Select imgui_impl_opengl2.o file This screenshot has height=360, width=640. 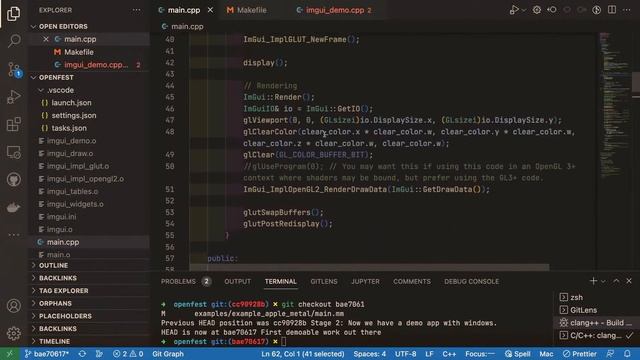click(x=85, y=179)
